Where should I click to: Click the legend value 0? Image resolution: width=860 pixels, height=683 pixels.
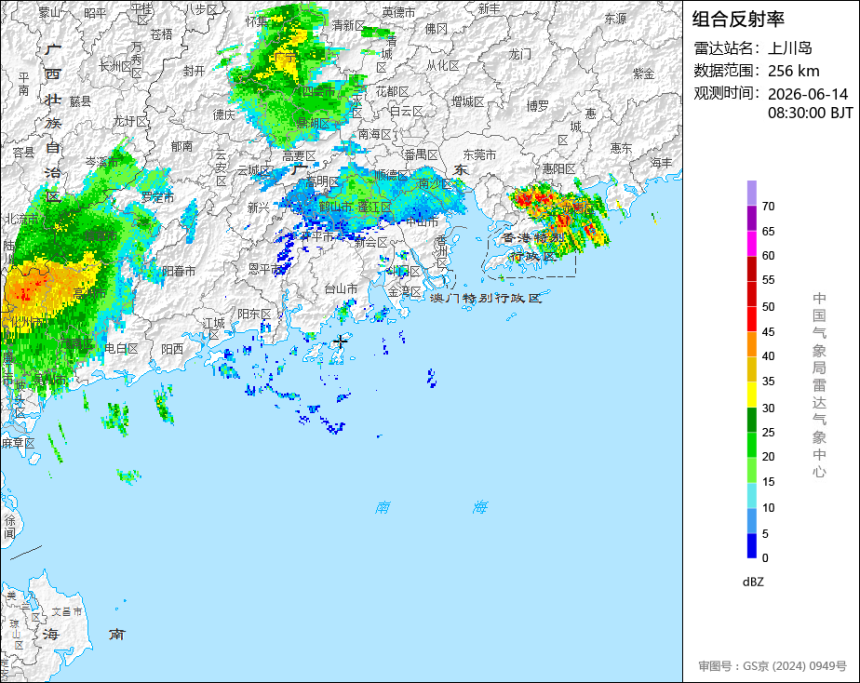(765, 558)
